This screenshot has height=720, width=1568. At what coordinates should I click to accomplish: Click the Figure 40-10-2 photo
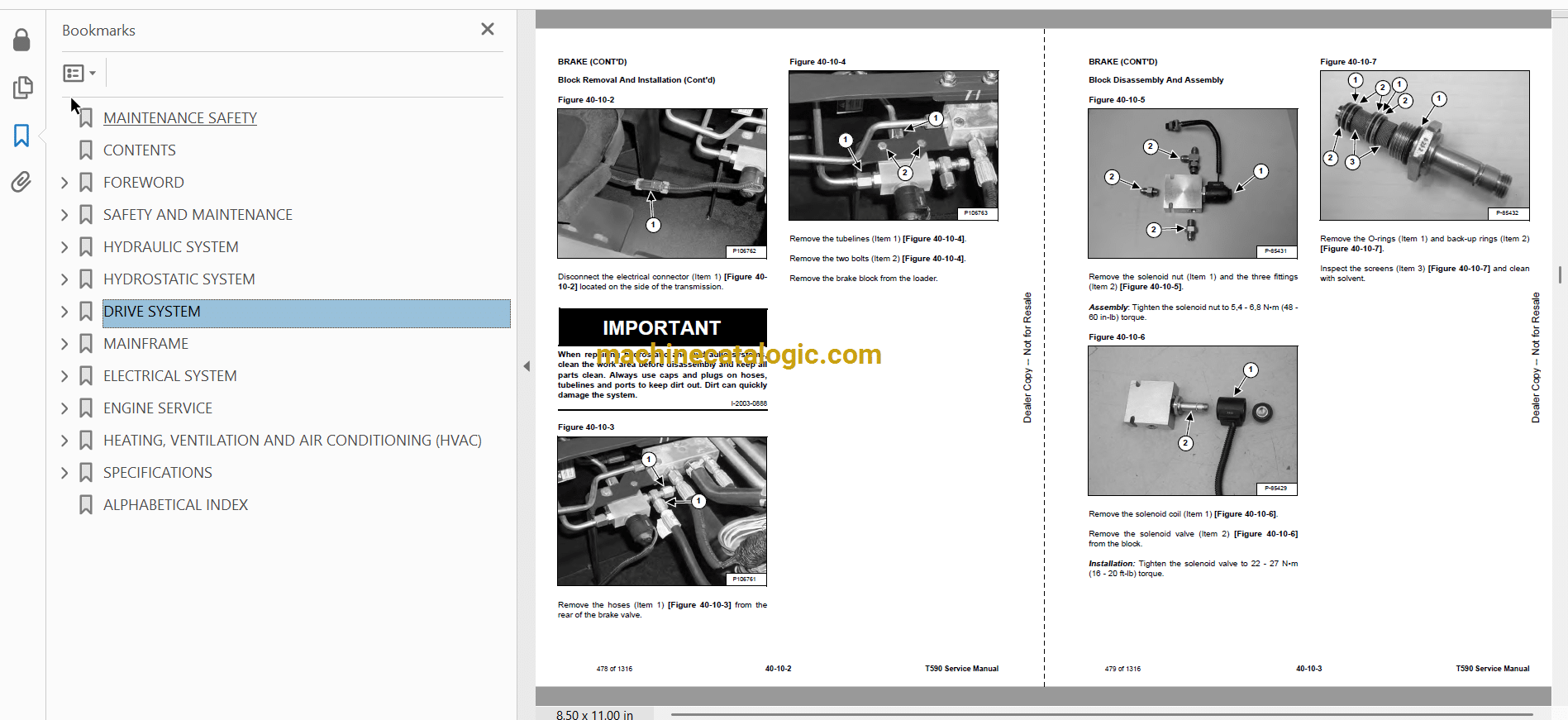click(x=662, y=184)
